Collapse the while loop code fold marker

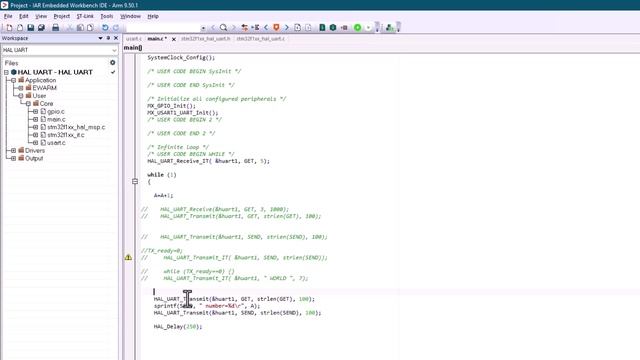tap(135, 181)
